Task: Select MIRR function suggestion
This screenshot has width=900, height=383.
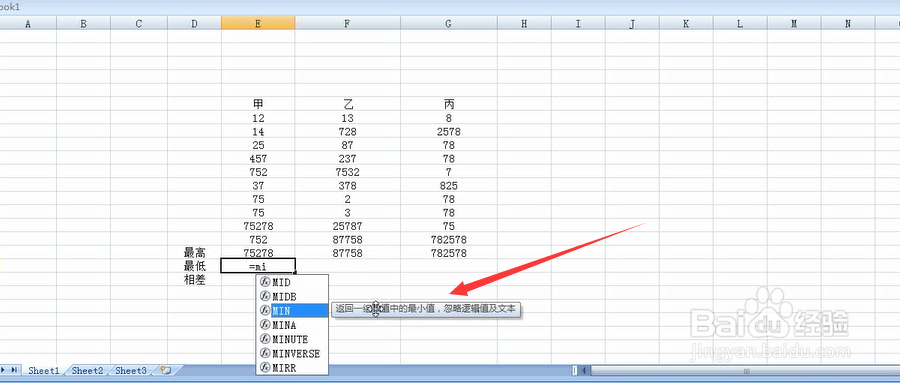Action: 293,367
